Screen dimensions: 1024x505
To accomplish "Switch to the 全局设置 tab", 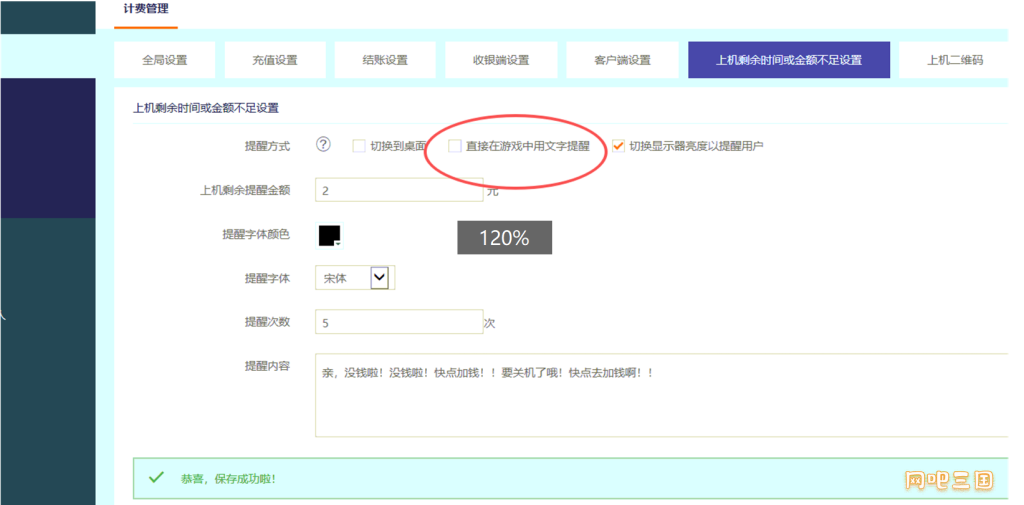I will point(164,60).
